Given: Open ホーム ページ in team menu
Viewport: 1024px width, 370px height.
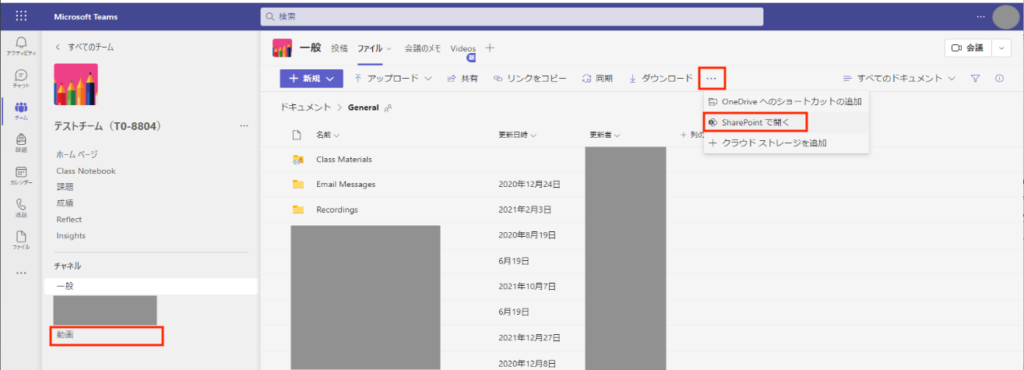Looking at the screenshot, I should [x=77, y=154].
